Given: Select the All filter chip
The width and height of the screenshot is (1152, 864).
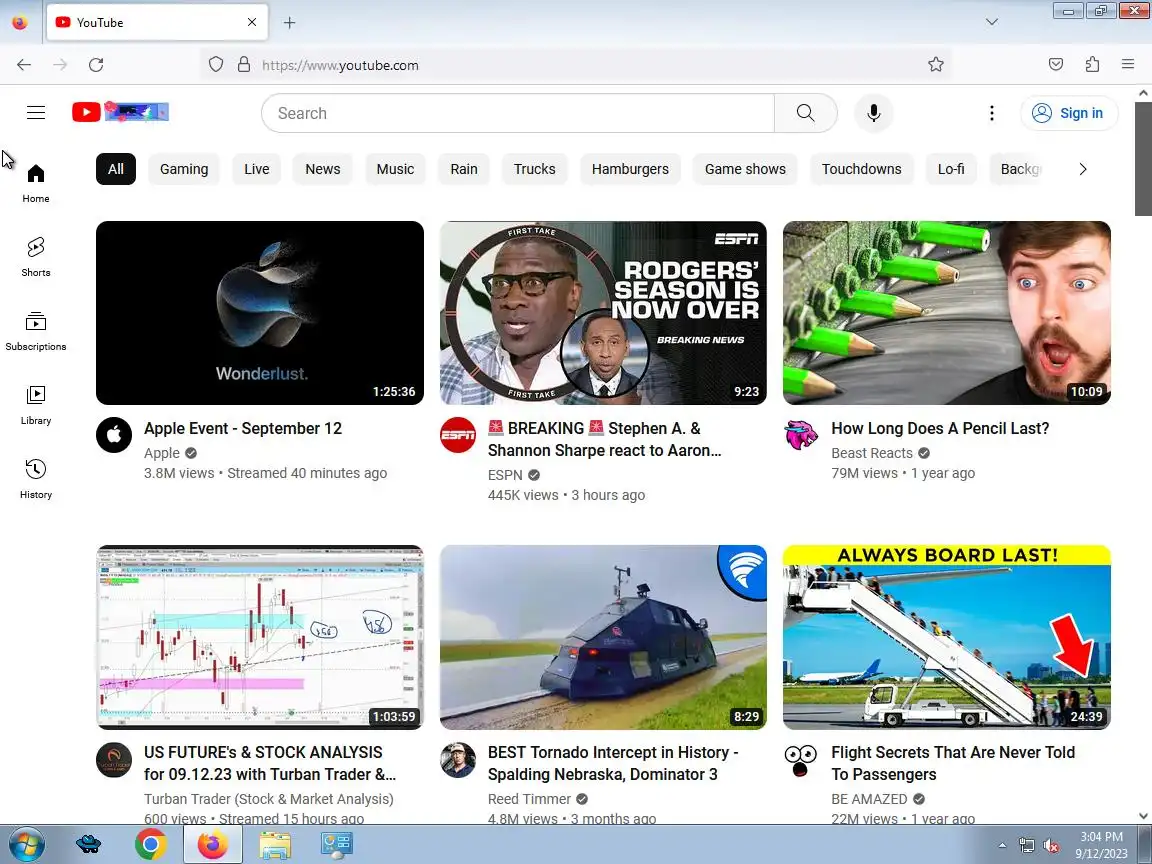Looking at the screenshot, I should coord(116,169).
